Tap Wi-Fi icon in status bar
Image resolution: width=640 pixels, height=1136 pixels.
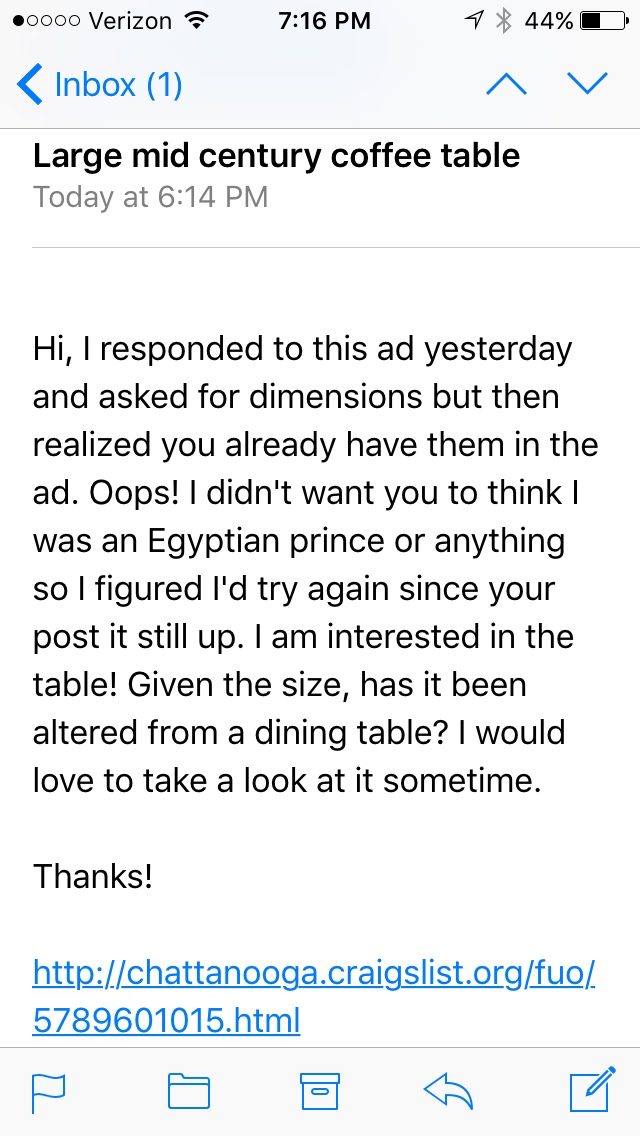pos(197,20)
